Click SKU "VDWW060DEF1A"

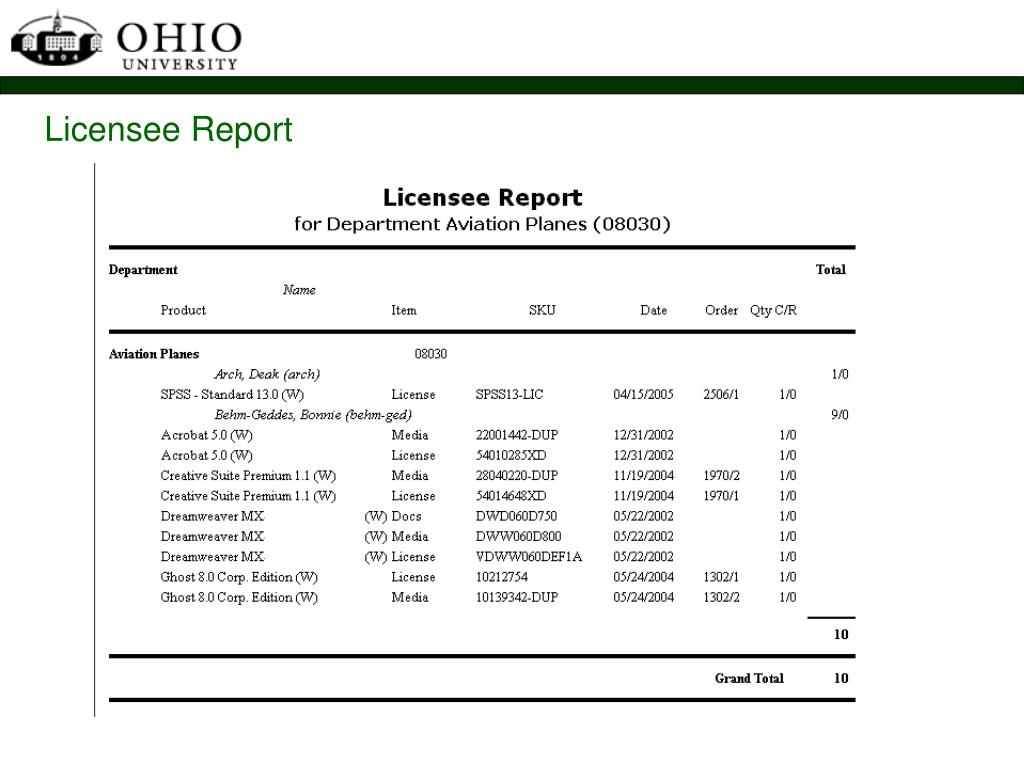pyautogui.click(x=528, y=556)
